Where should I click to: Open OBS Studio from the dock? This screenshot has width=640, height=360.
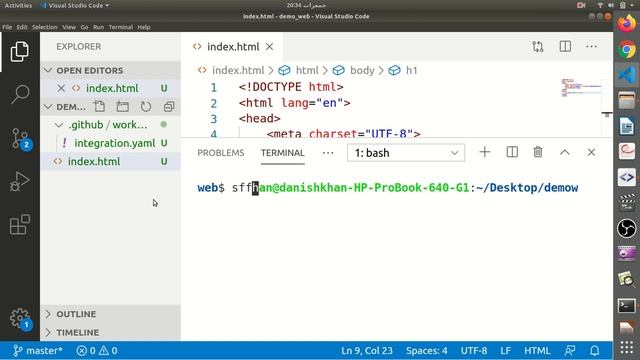click(627, 228)
